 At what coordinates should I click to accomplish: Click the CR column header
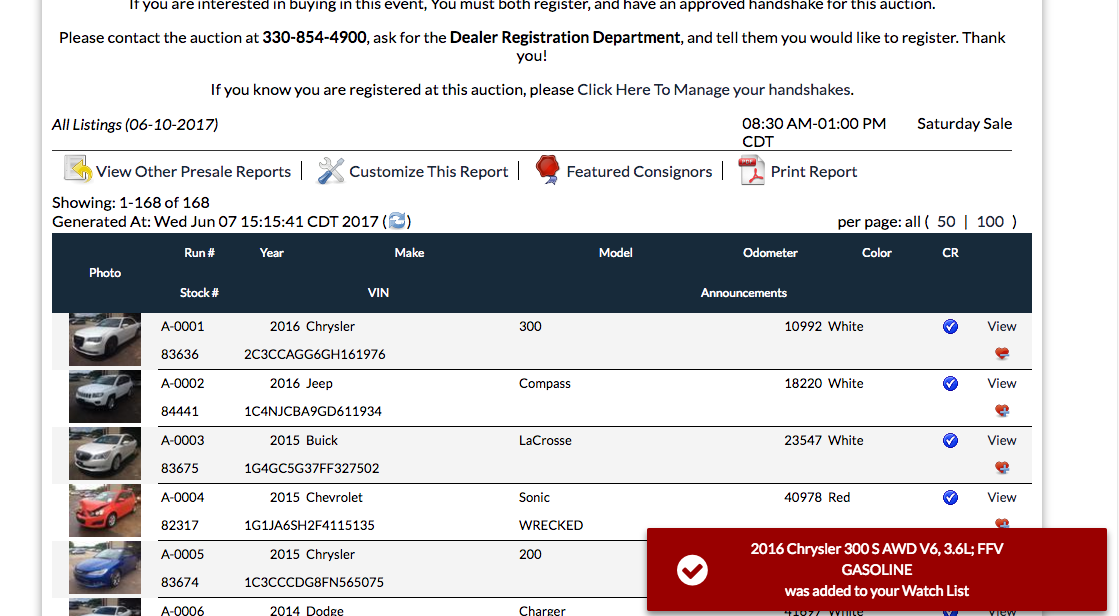pyautogui.click(x=950, y=253)
